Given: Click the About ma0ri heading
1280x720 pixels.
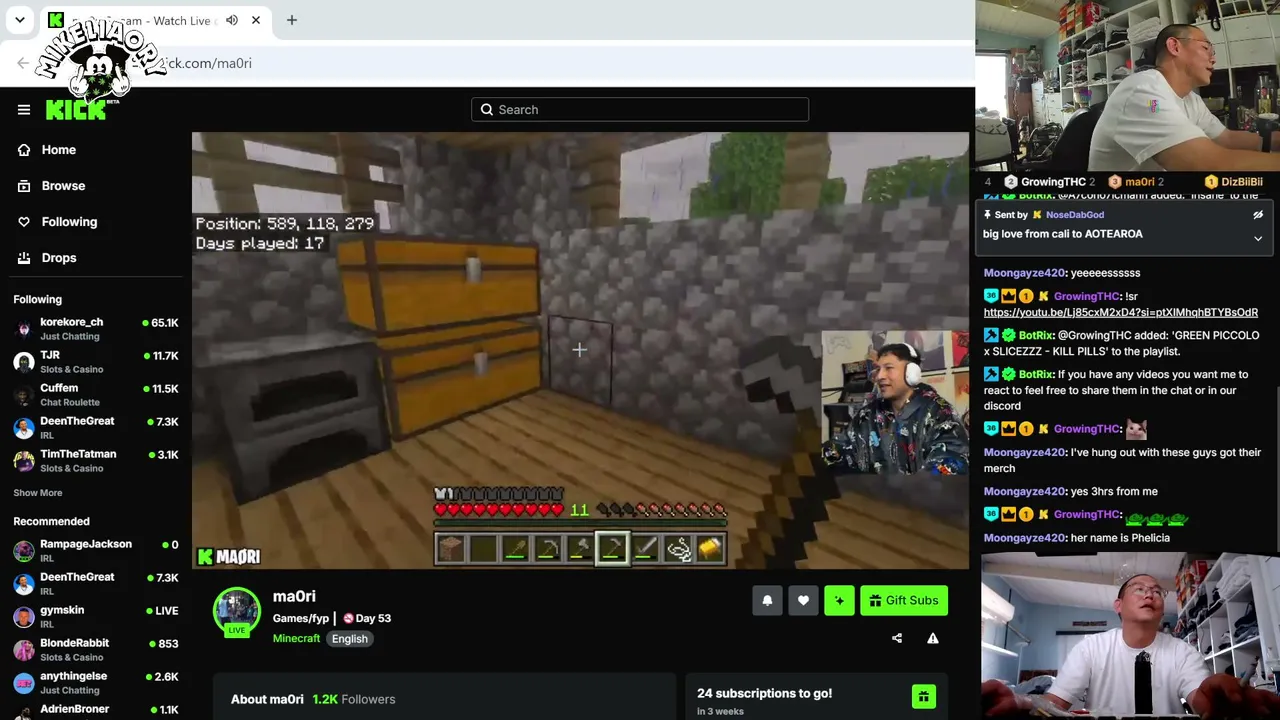Looking at the screenshot, I should [x=267, y=699].
